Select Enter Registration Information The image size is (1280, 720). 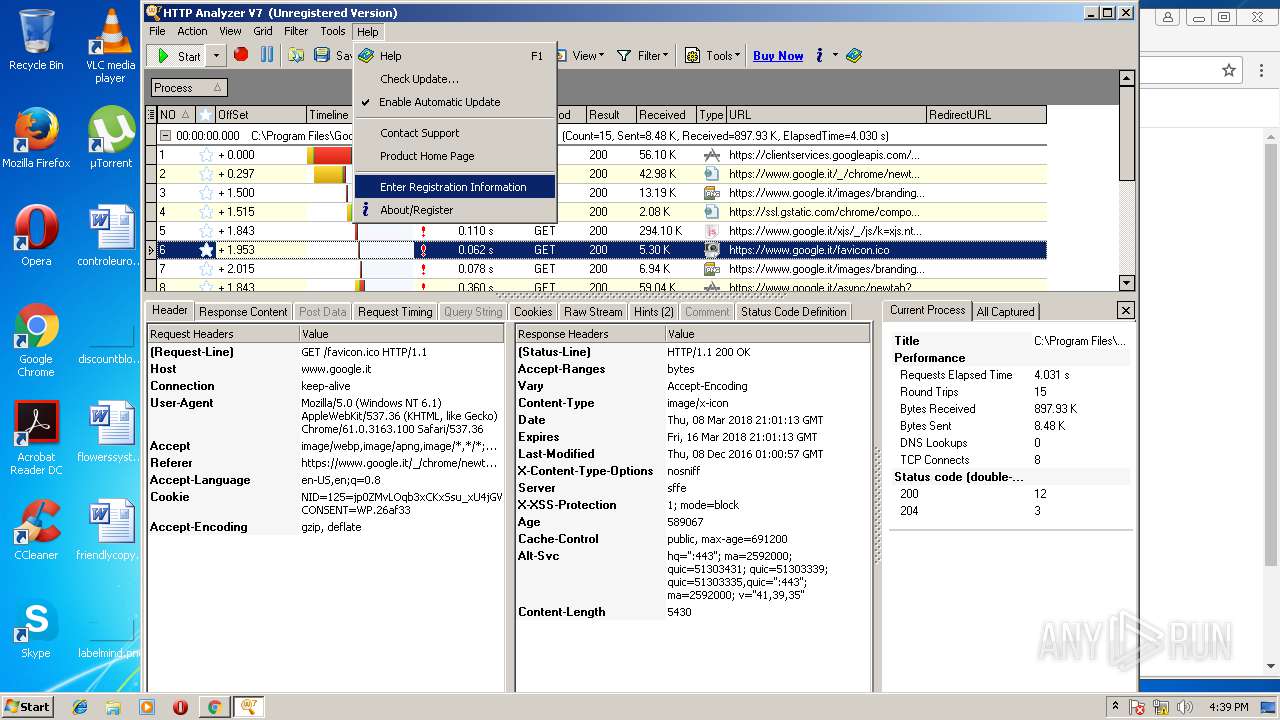click(x=455, y=187)
